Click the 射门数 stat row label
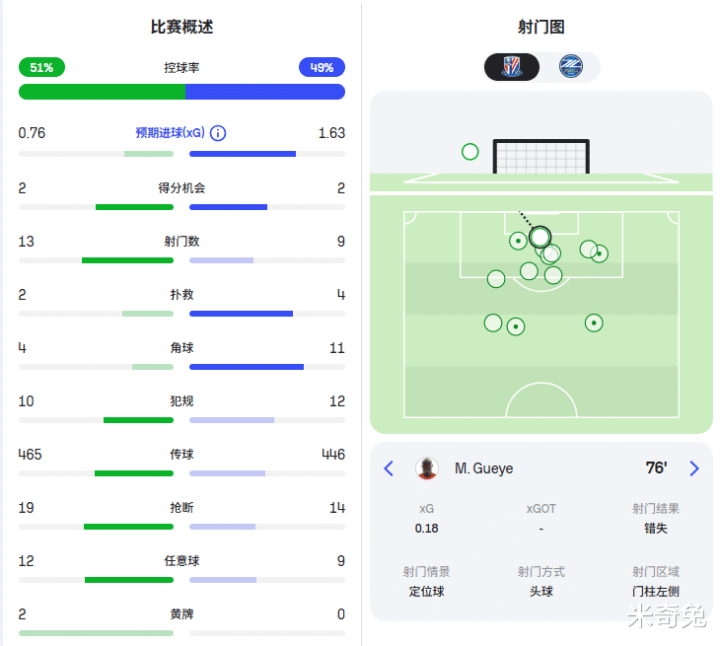This screenshot has height=646, width=720. click(182, 241)
